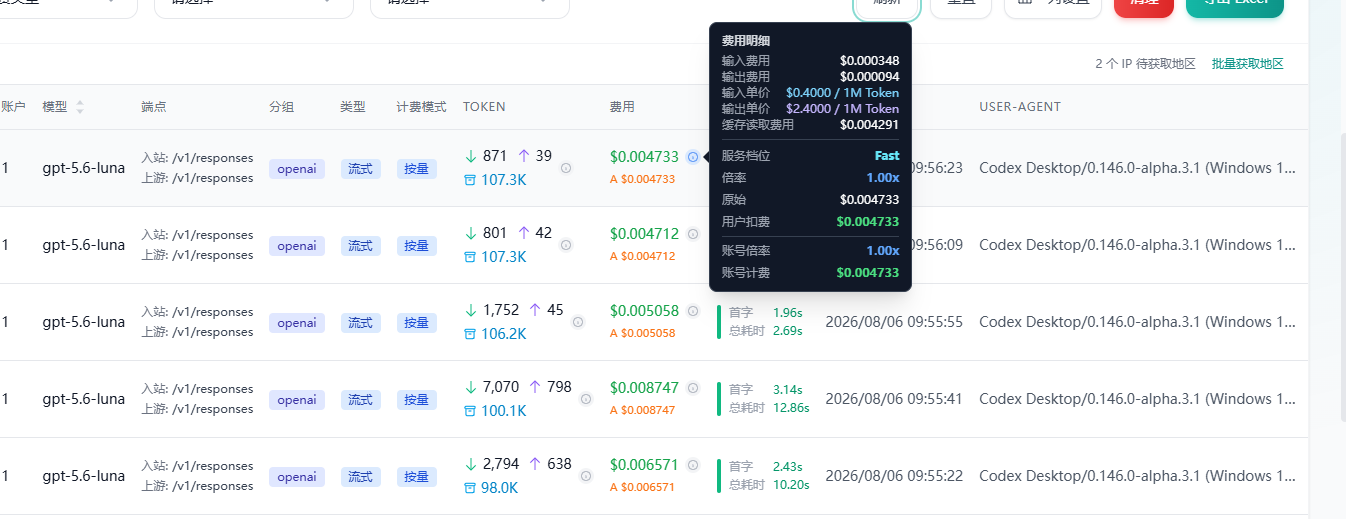This screenshot has width=1346, height=519.
Task: Click the green down arrow beside 1,752
Action: coord(471,310)
